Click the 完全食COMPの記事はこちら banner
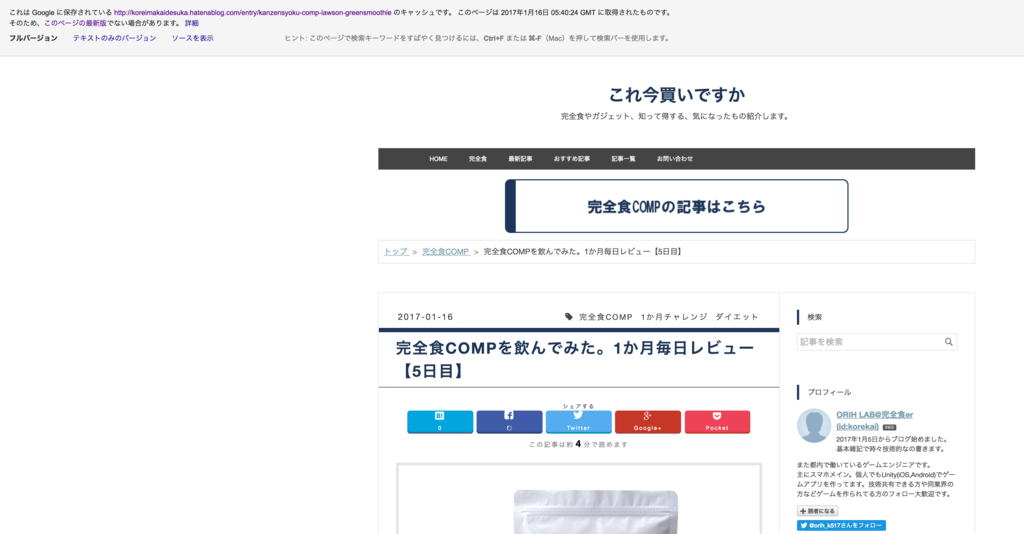 (x=677, y=206)
